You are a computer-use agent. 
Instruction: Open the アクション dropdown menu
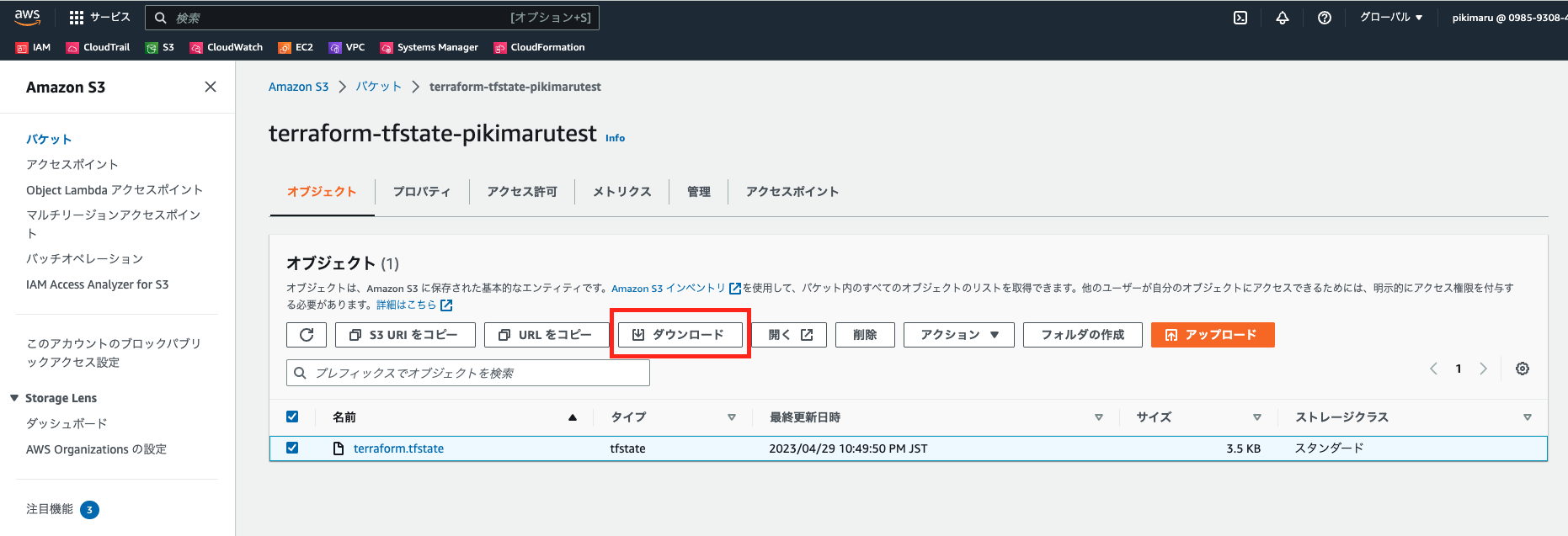[x=959, y=335]
